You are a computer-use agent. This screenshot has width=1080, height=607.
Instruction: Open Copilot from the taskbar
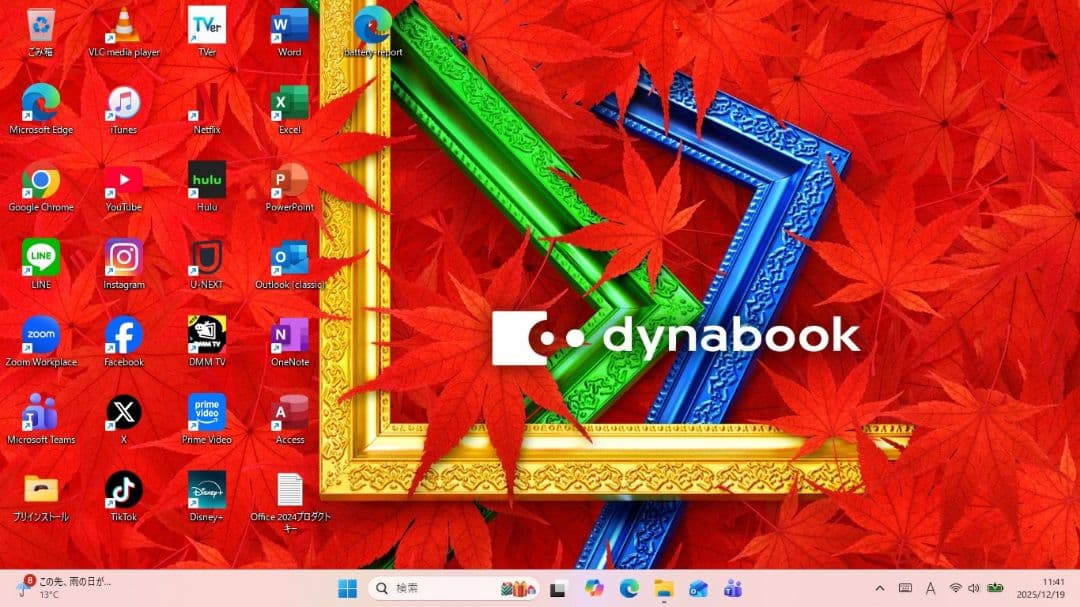pyautogui.click(x=594, y=588)
